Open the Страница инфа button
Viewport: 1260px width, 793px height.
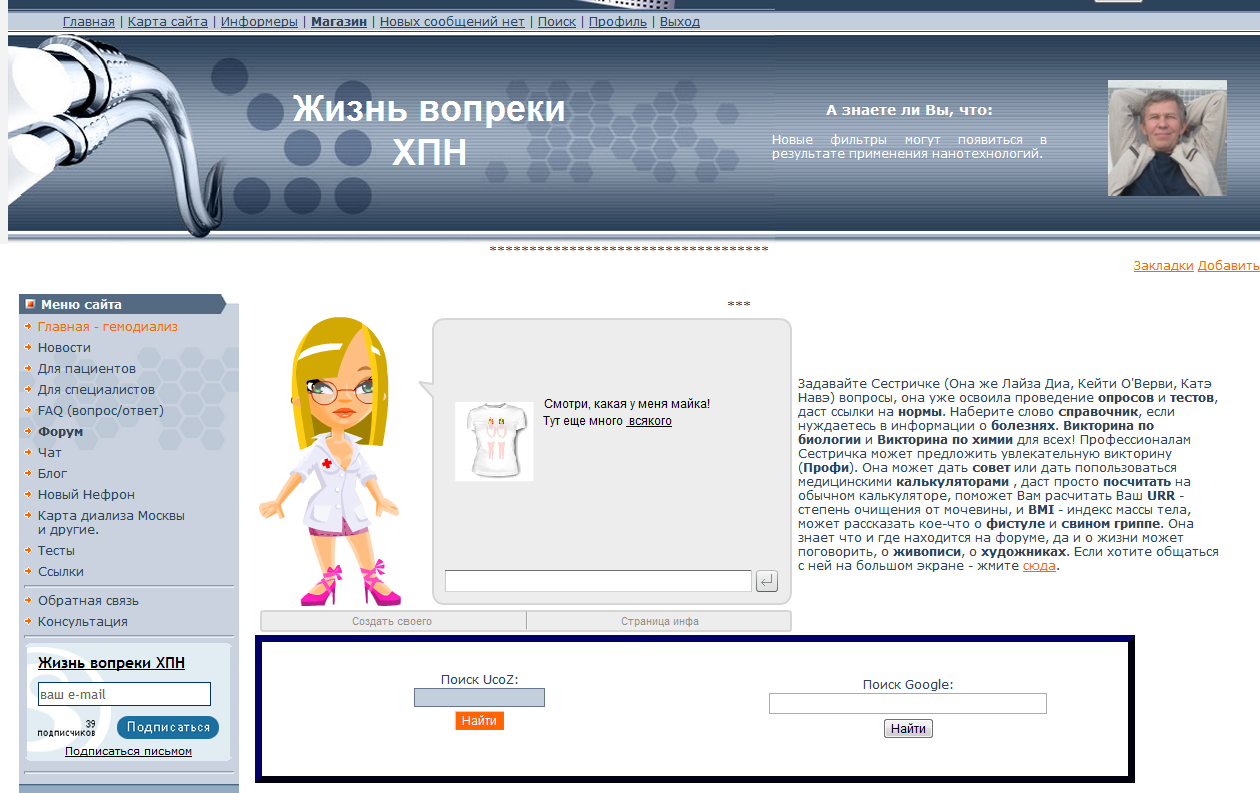pyautogui.click(x=659, y=621)
